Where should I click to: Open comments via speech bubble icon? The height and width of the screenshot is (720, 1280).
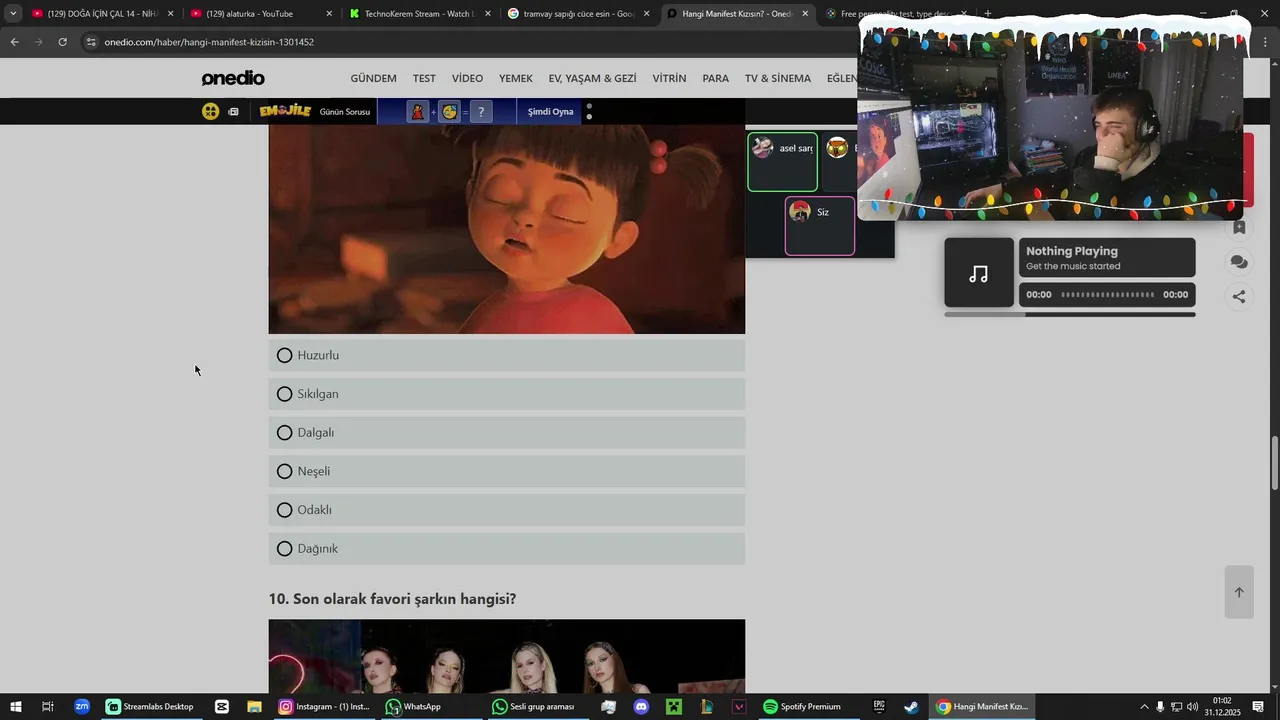coord(1239,262)
